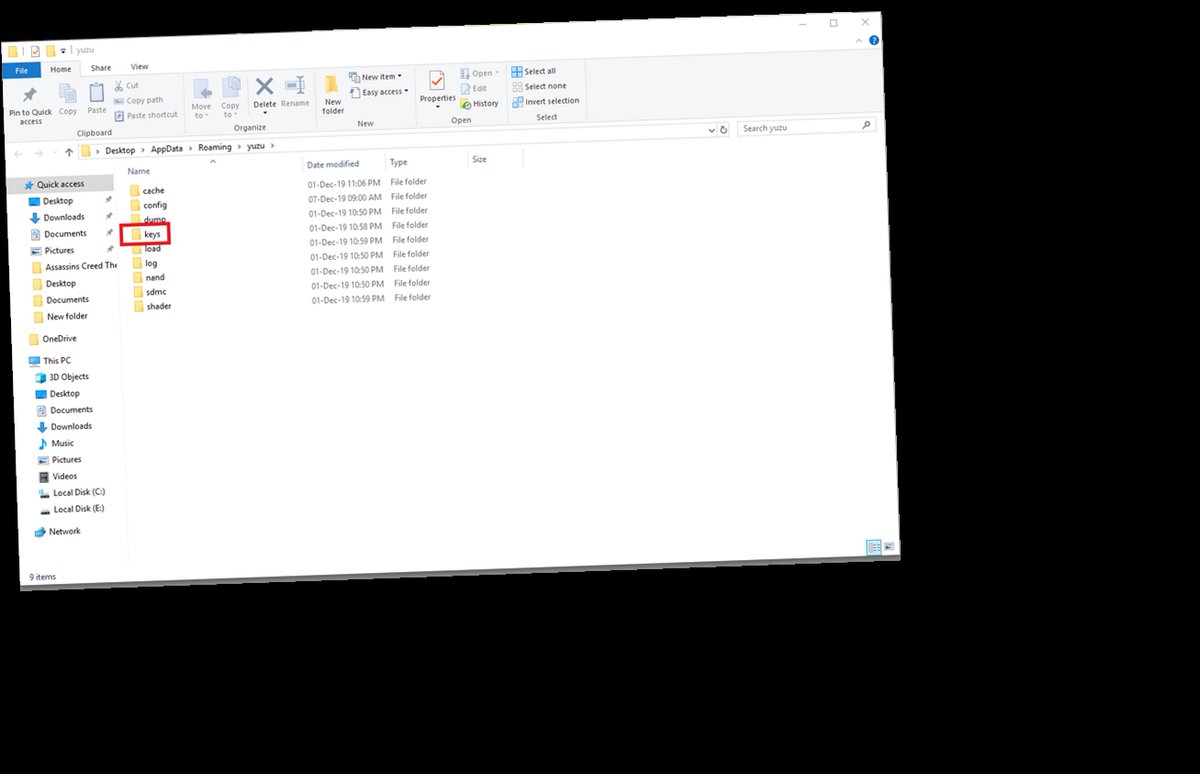Open New folder in Quick access
Screen dimensions: 1200x774
(x=60, y=316)
